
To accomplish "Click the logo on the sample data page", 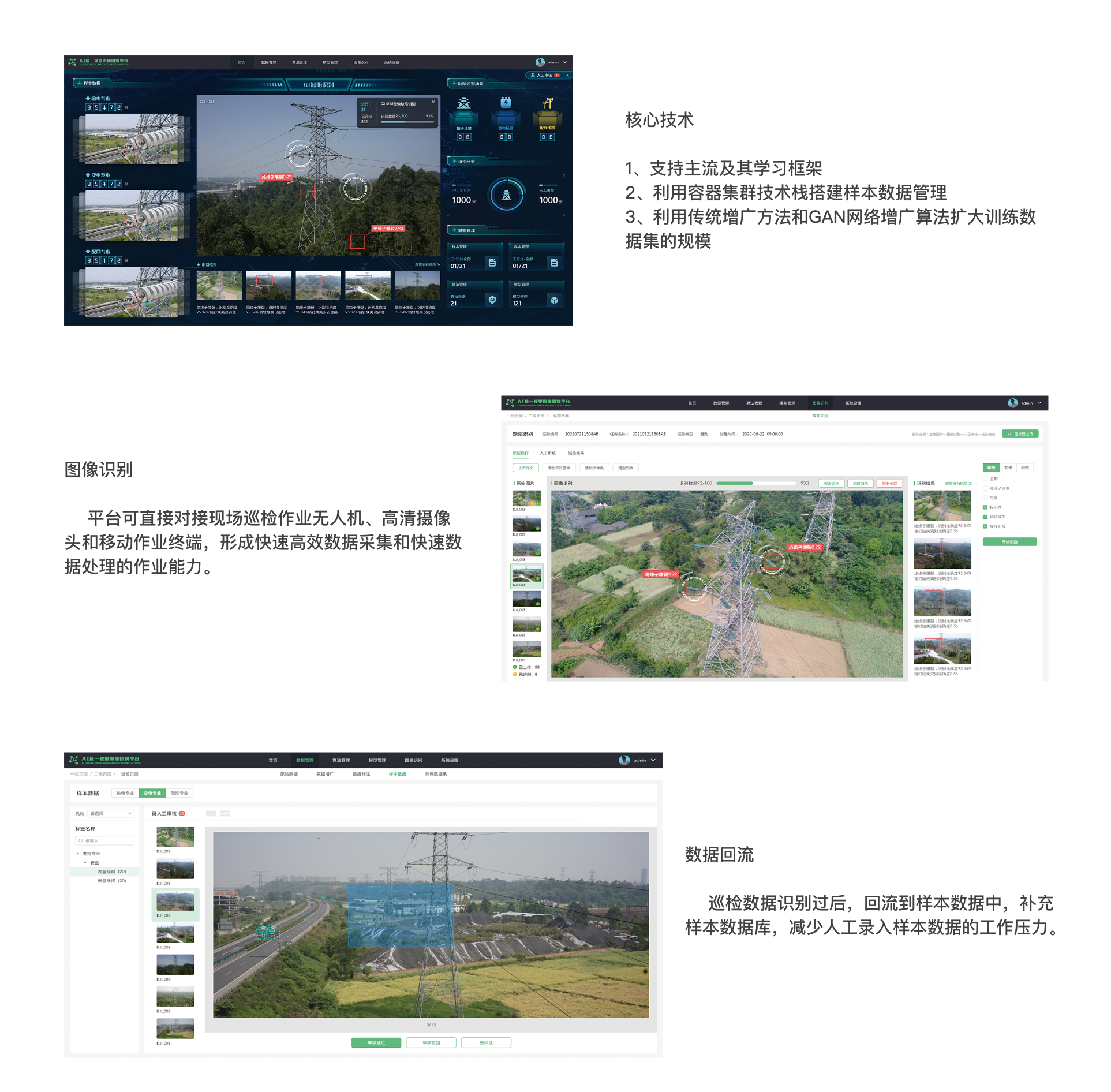I will point(73,760).
